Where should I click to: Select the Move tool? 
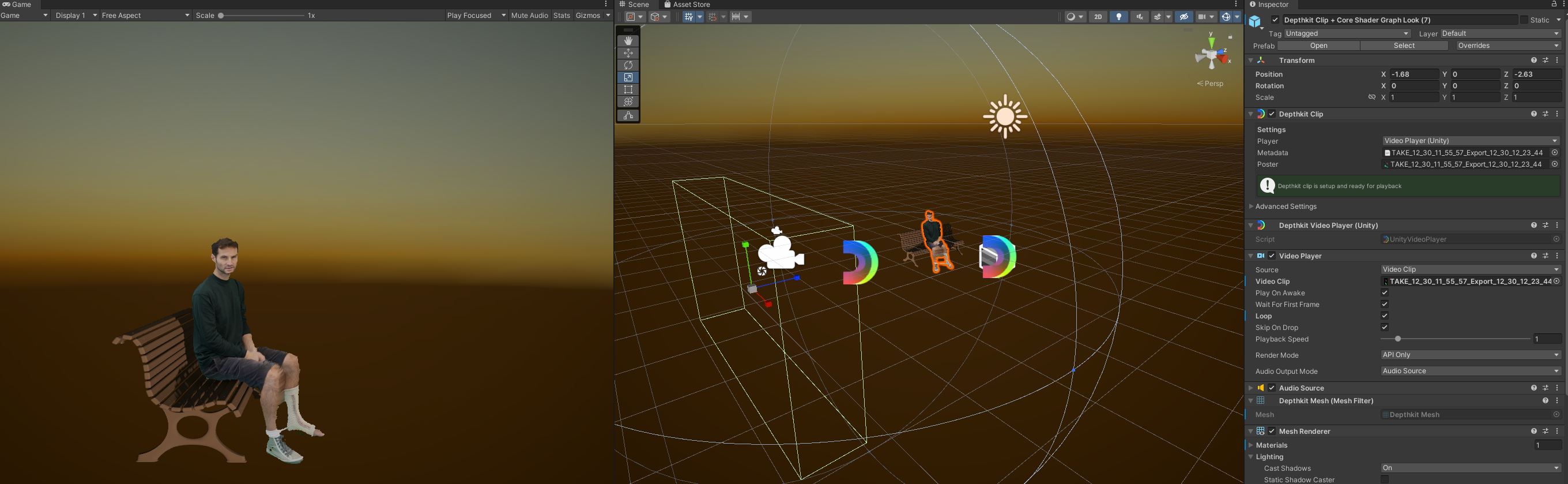(x=628, y=53)
